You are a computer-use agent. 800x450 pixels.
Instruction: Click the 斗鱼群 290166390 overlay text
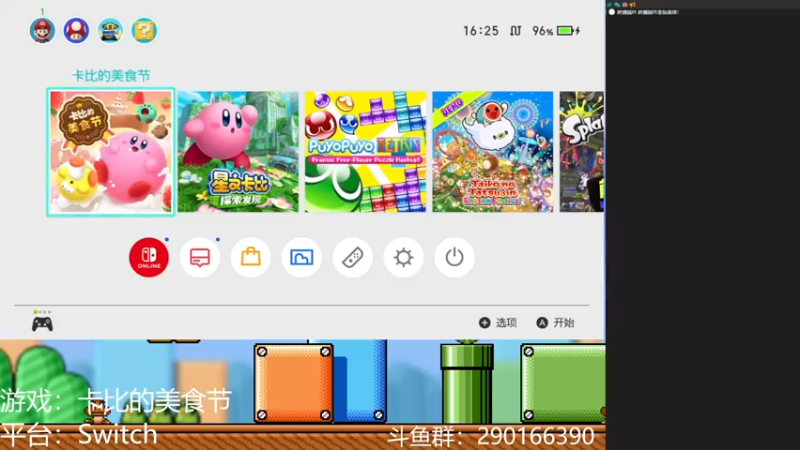[x=491, y=437]
